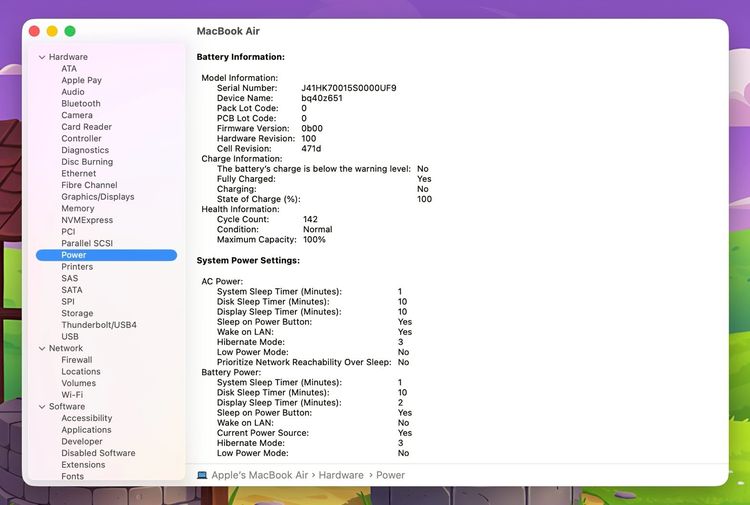The width and height of the screenshot is (750, 505).
Task: Click Battery Information heading
Action: (241, 57)
